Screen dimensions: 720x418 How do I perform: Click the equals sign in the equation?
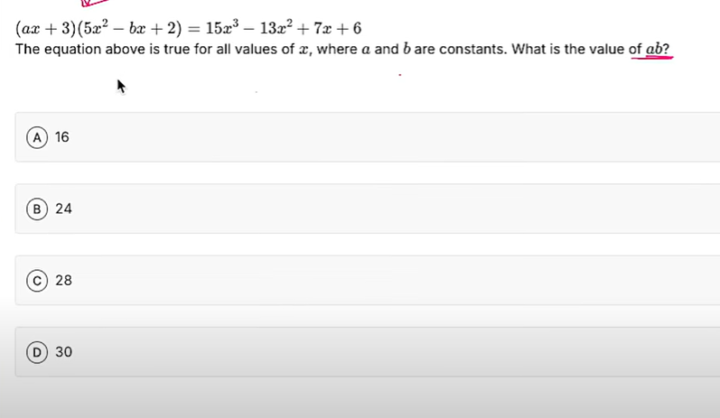191,28
